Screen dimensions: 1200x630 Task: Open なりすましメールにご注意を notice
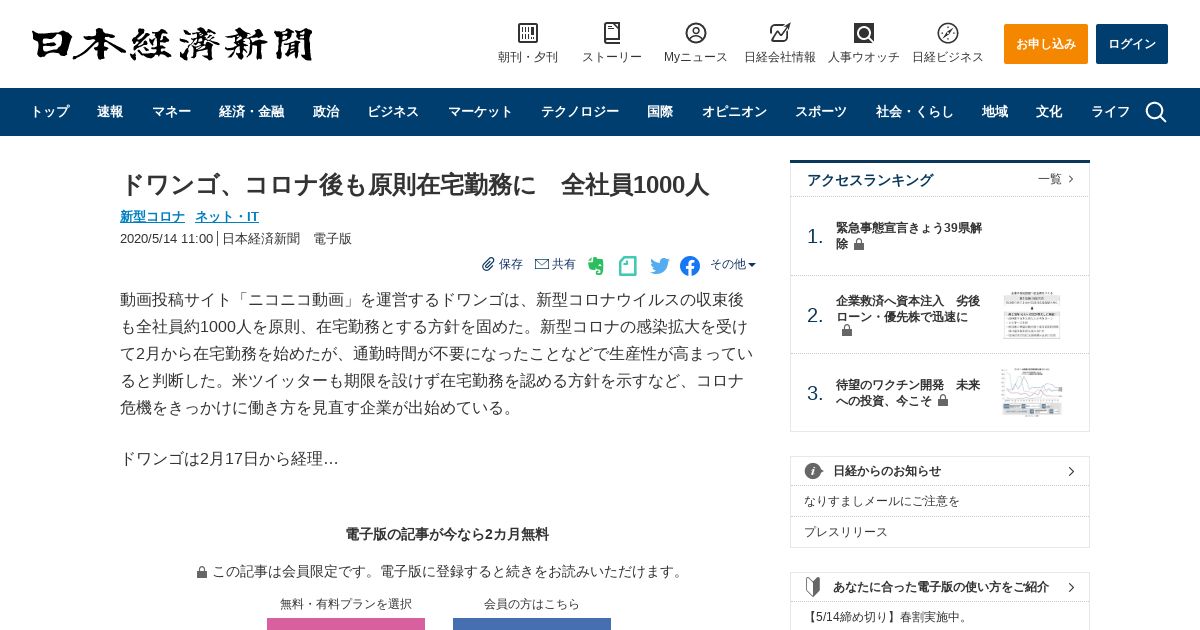[x=882, y=501]
